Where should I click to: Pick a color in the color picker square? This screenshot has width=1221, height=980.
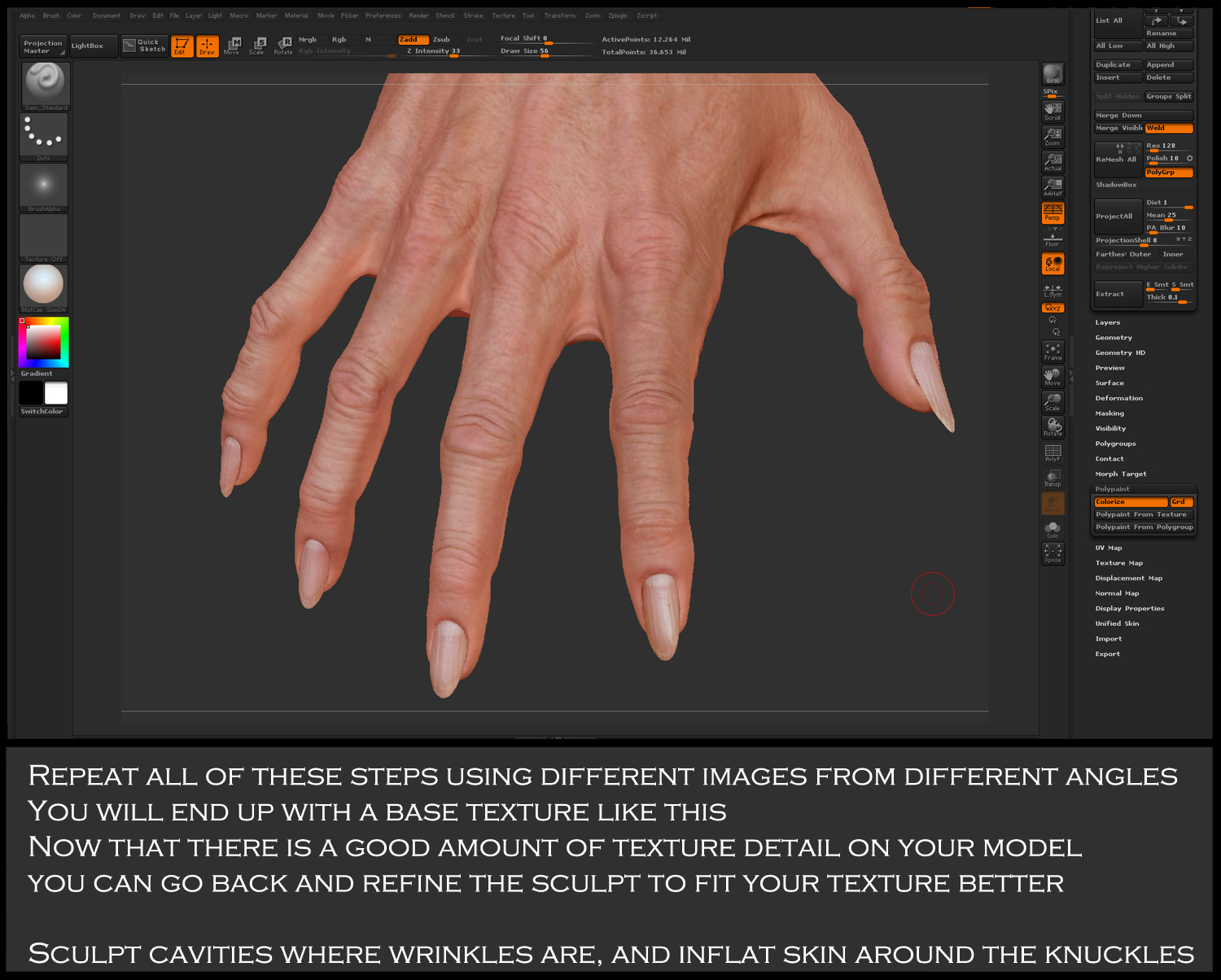click(43, 342)
